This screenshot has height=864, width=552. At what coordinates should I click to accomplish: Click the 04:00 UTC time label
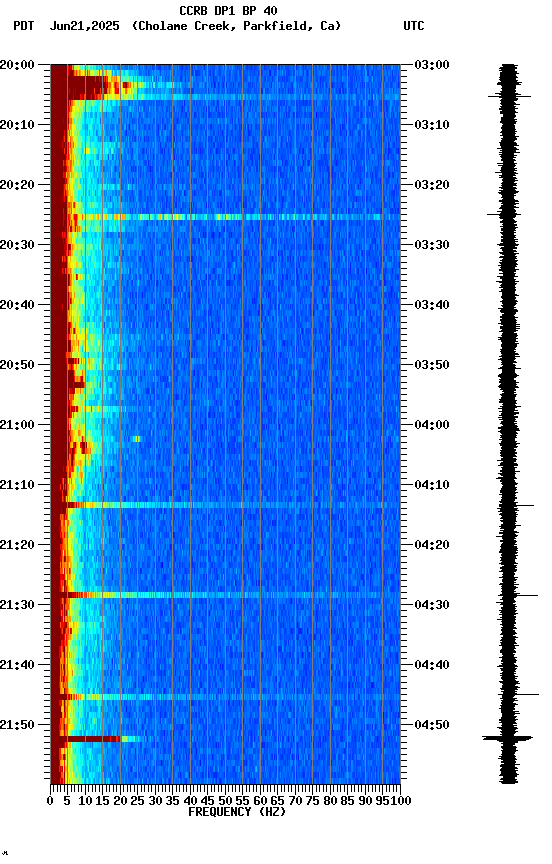(x=432, y=425)
